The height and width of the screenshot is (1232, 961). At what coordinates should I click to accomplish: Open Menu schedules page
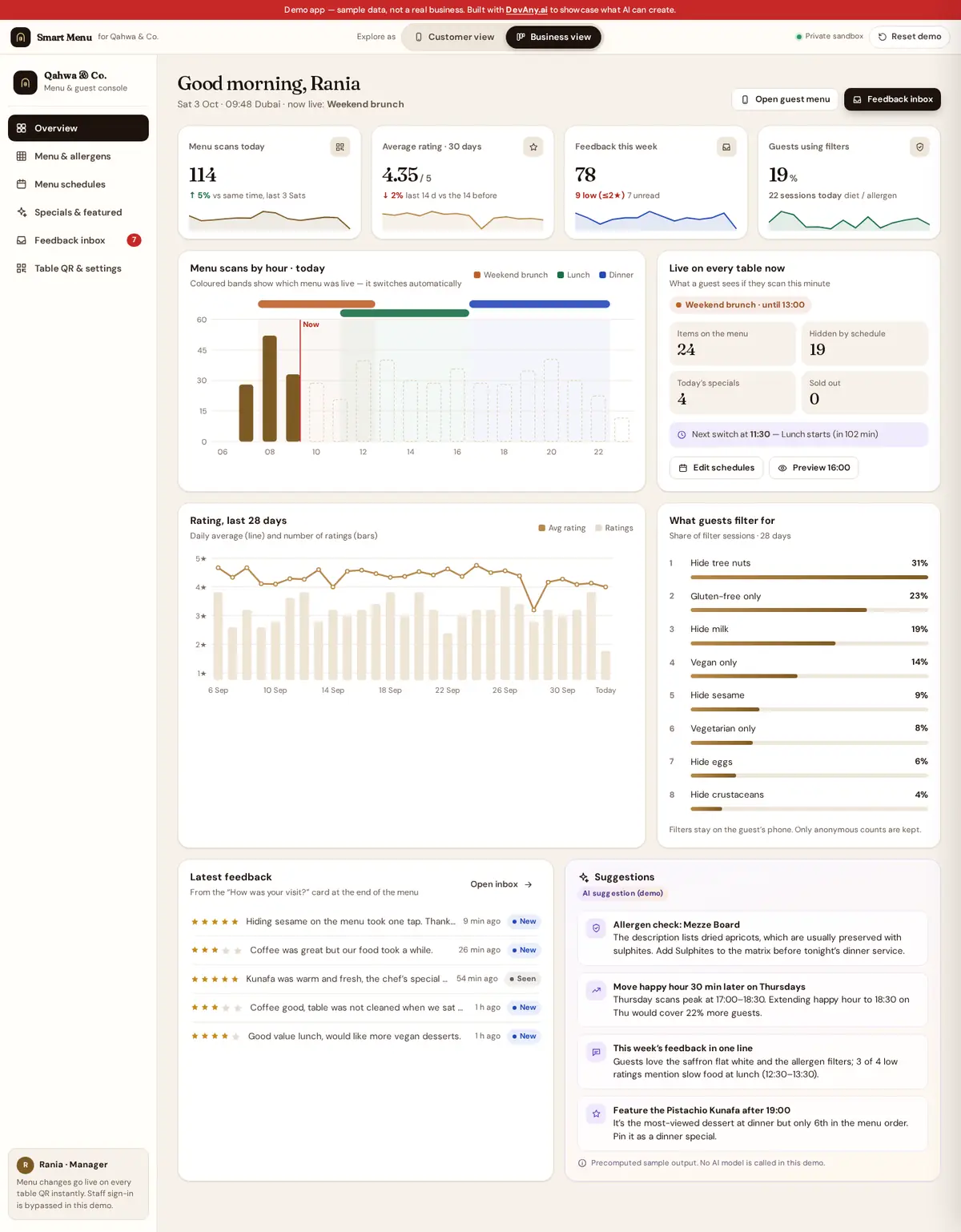tap(78, 184)
